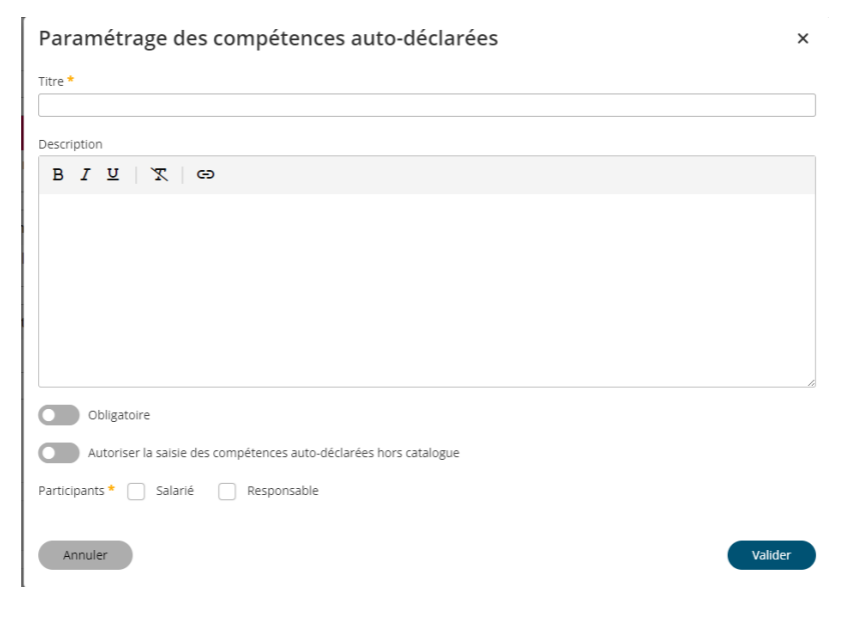Close the Paramétrage dialog with the X
Viewport: 859px width, 638px height.
pos(802,39)
